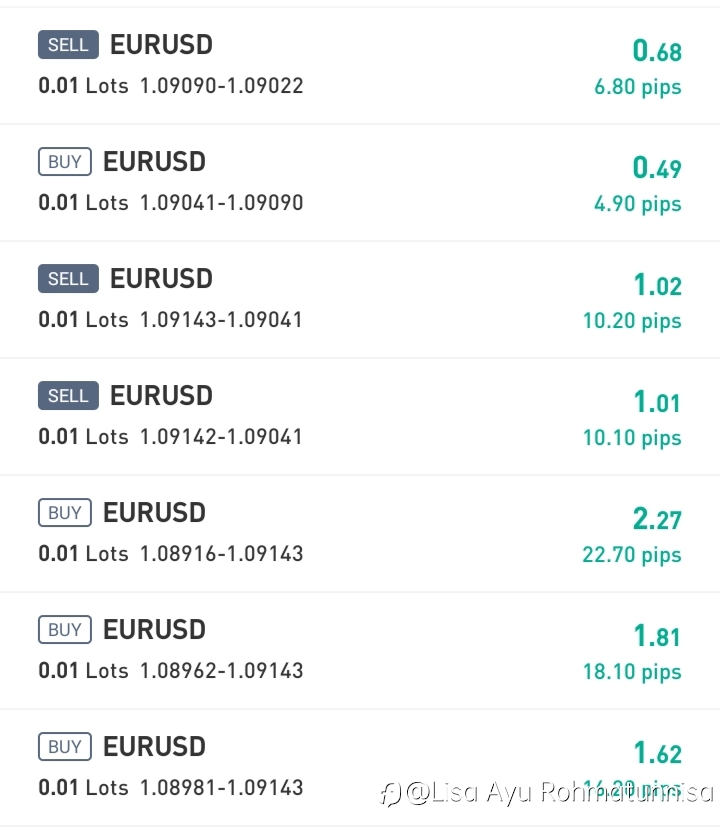Click the SELL badge of the 0.68 profit trade
Viewport: 720px width, 836px height.
coord(68,44)
